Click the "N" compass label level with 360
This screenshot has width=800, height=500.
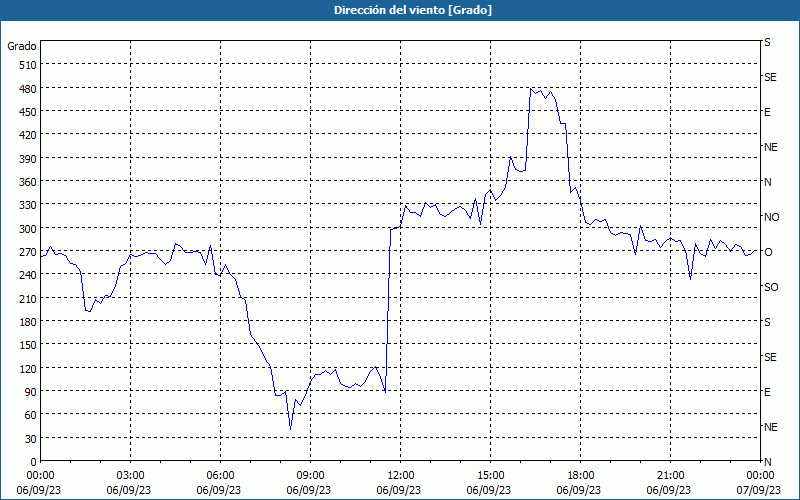coord(768,182)
